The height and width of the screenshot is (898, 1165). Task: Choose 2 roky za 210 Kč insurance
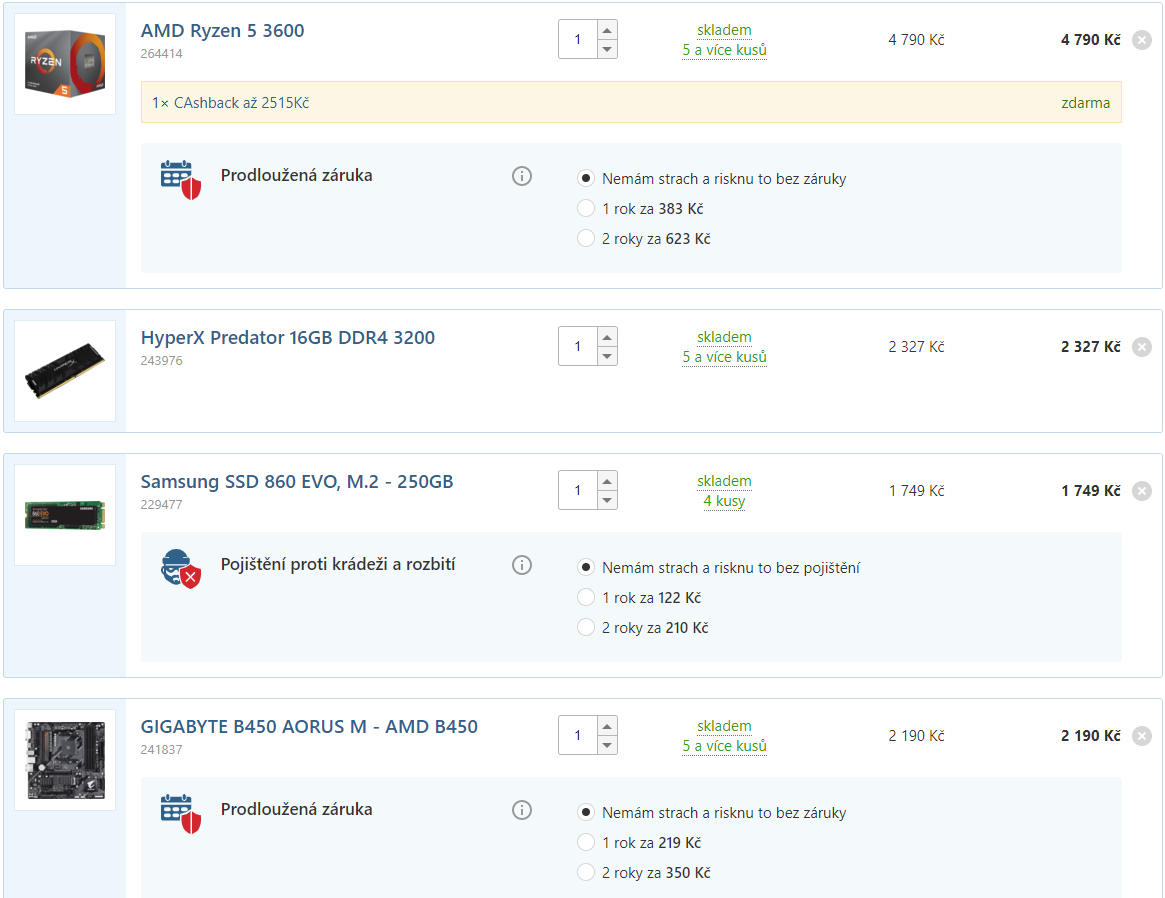[x=586, y=628]
